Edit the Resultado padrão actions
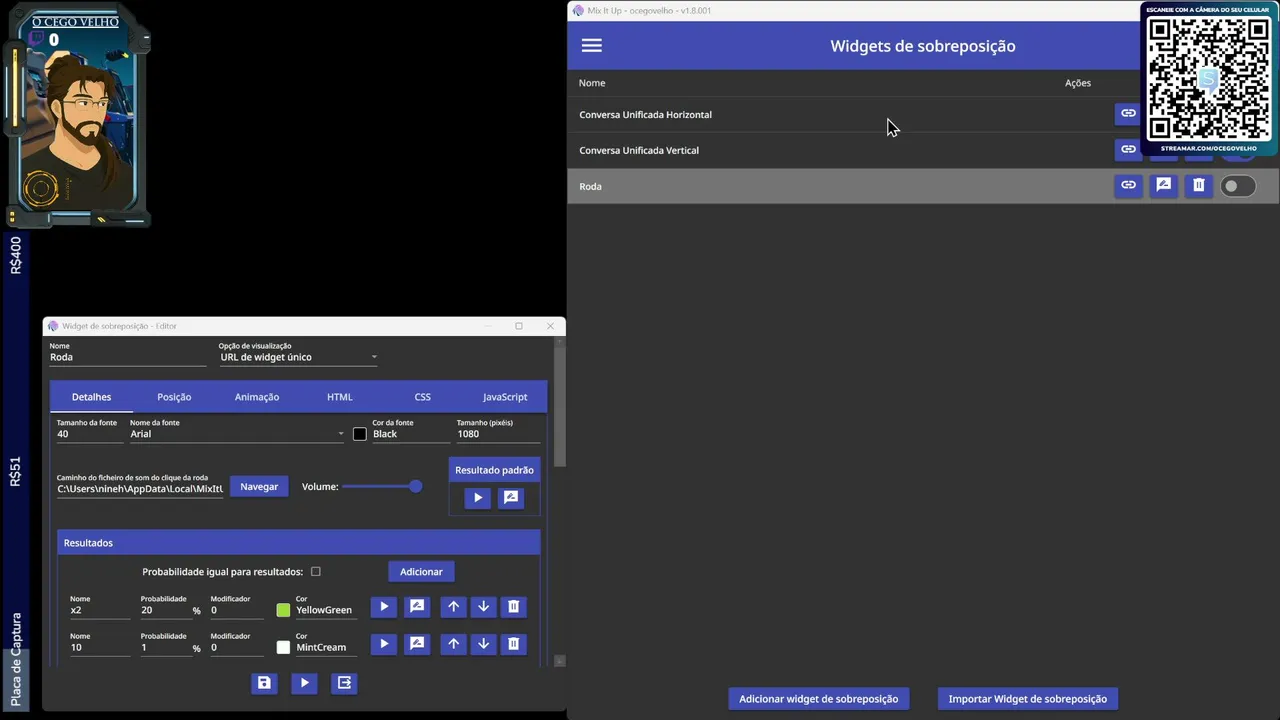Screen dimensions: 1280x720 point(511,498)
